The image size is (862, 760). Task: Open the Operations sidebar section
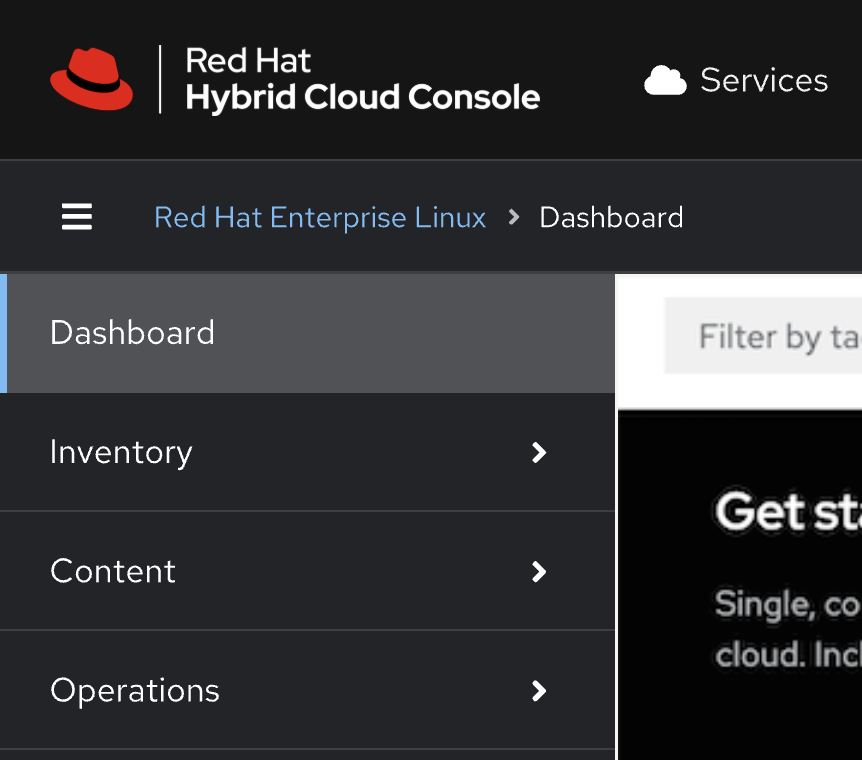135,690
